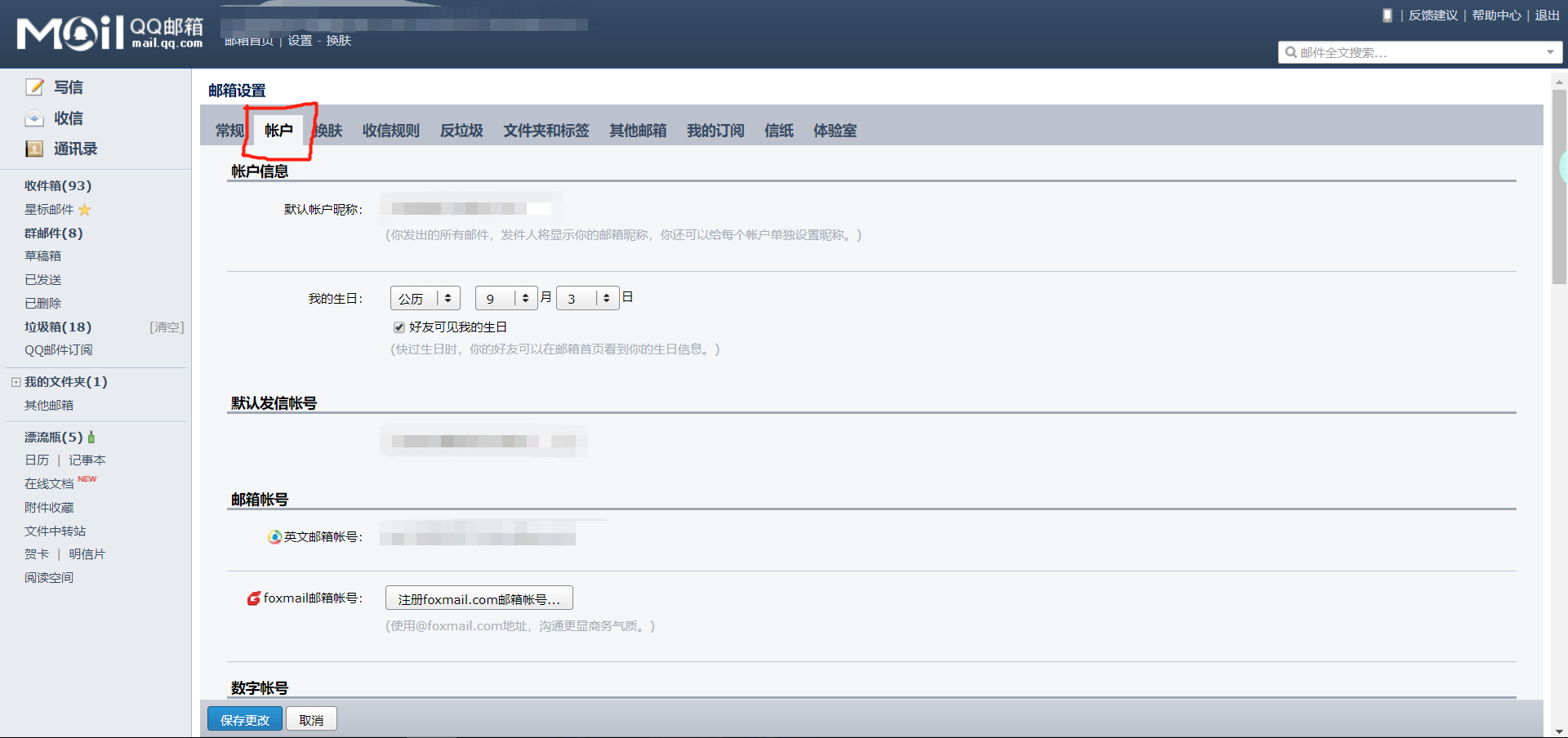Switch to the 体验室 tab
Image resolution: width=1568 pixels, height=738 pixels.
pos(835,131)
